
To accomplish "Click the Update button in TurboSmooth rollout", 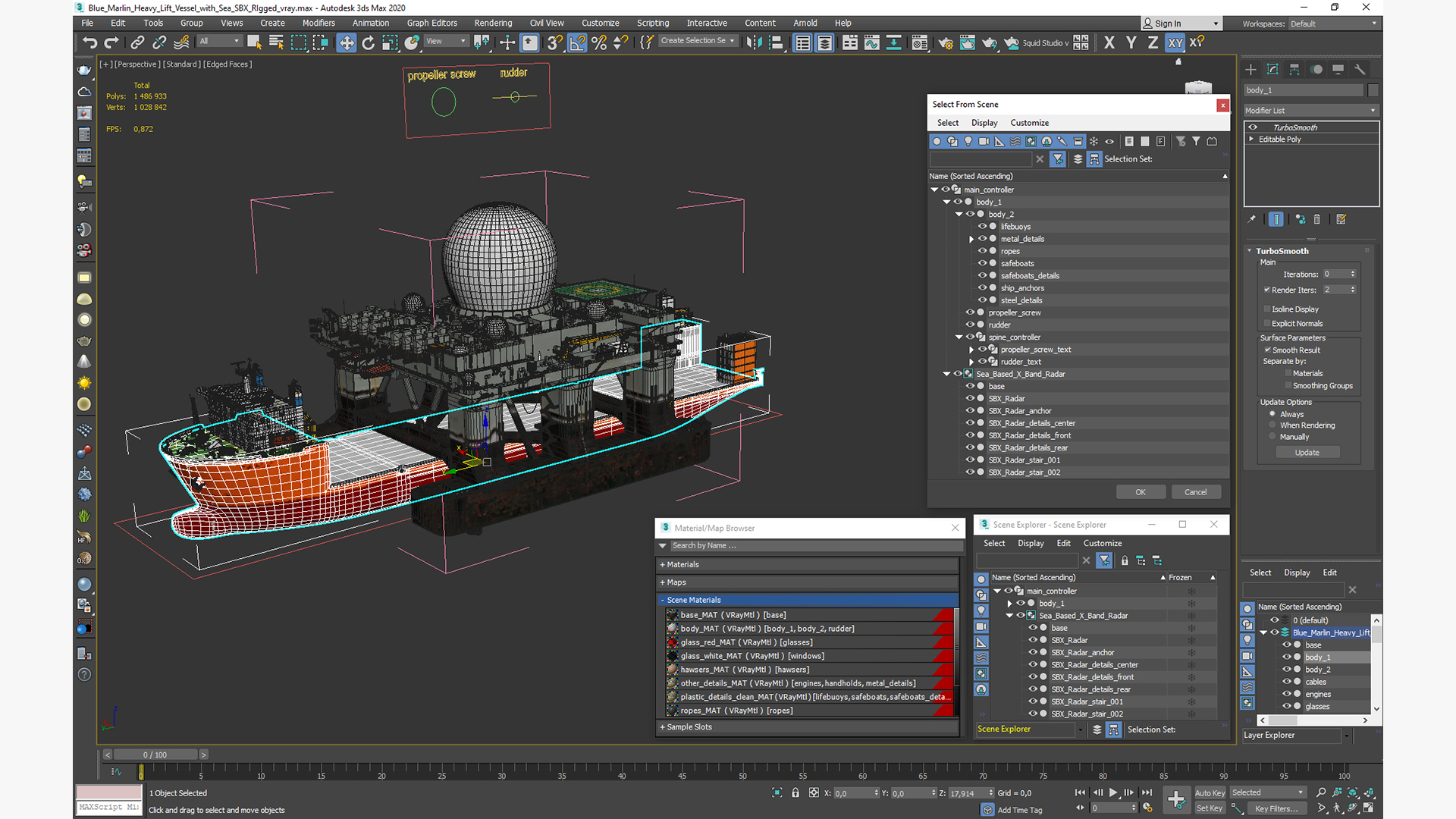I will pyautogui.click(x=1307, y=453).
